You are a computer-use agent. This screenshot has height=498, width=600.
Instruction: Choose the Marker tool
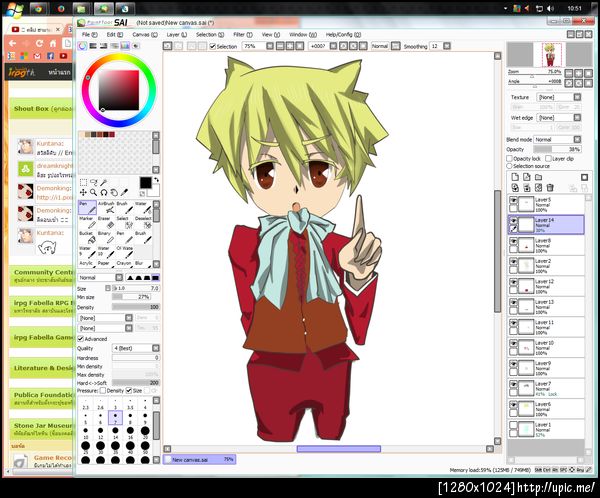coord(87,222)
